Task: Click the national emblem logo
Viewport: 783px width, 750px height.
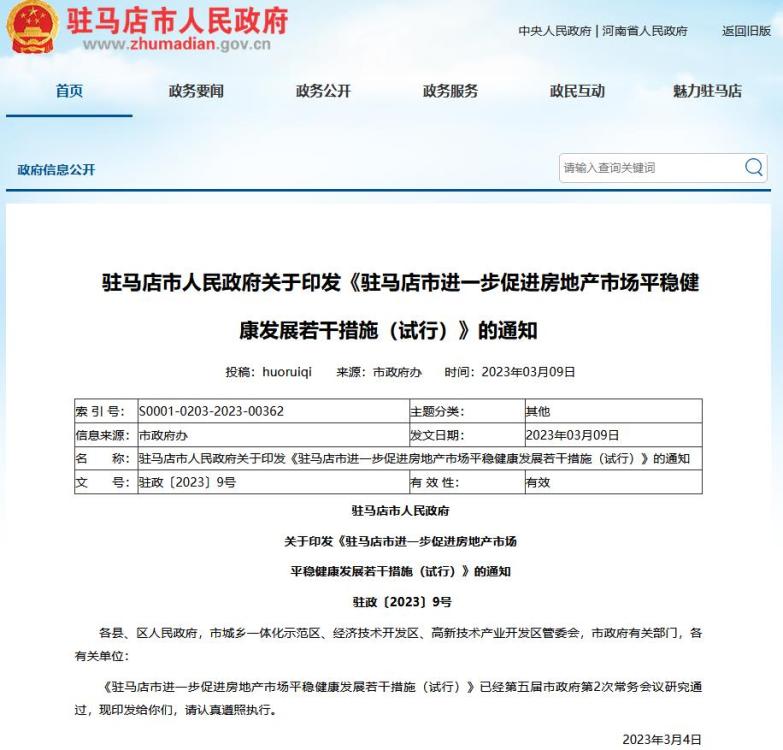Action: click(31, 29)
